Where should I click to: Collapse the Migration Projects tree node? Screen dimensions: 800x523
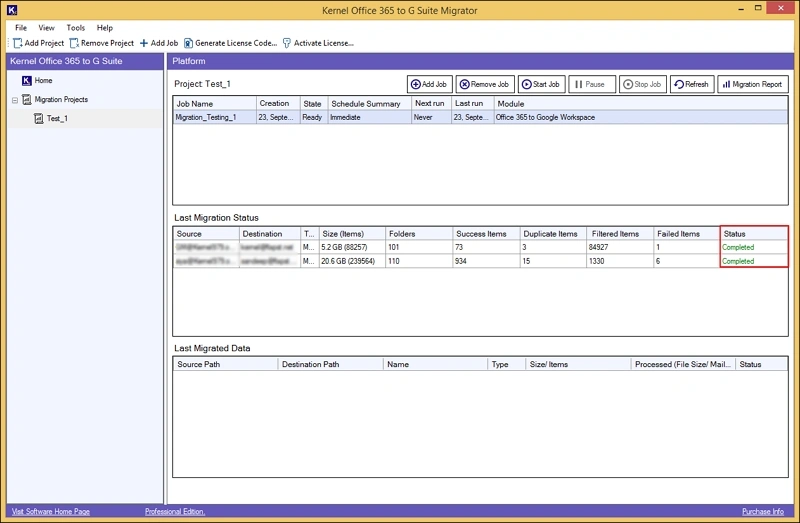click(x=14, y=100)
